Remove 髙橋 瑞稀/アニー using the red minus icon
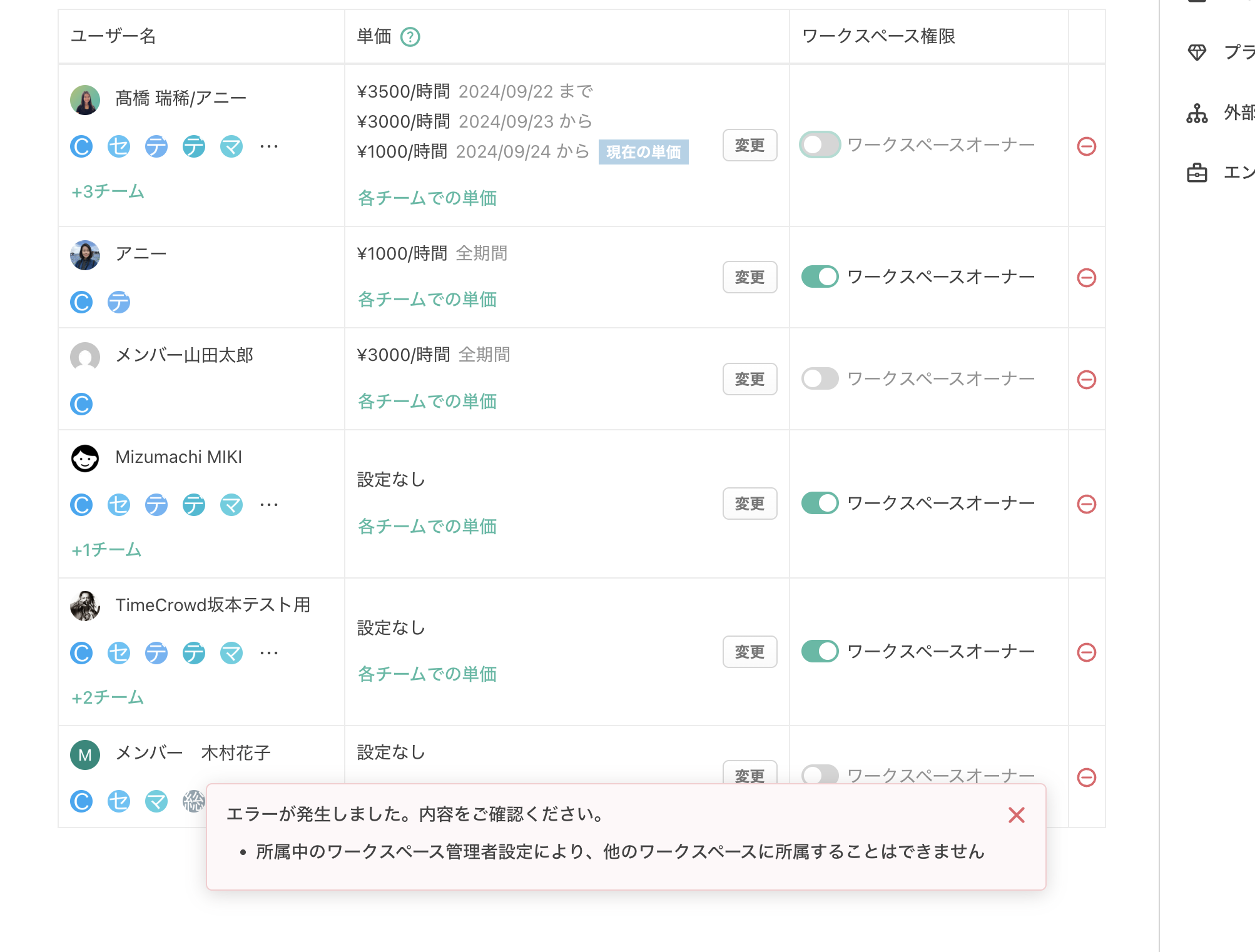1255x952 pixels. click(x=1087, y=146)
